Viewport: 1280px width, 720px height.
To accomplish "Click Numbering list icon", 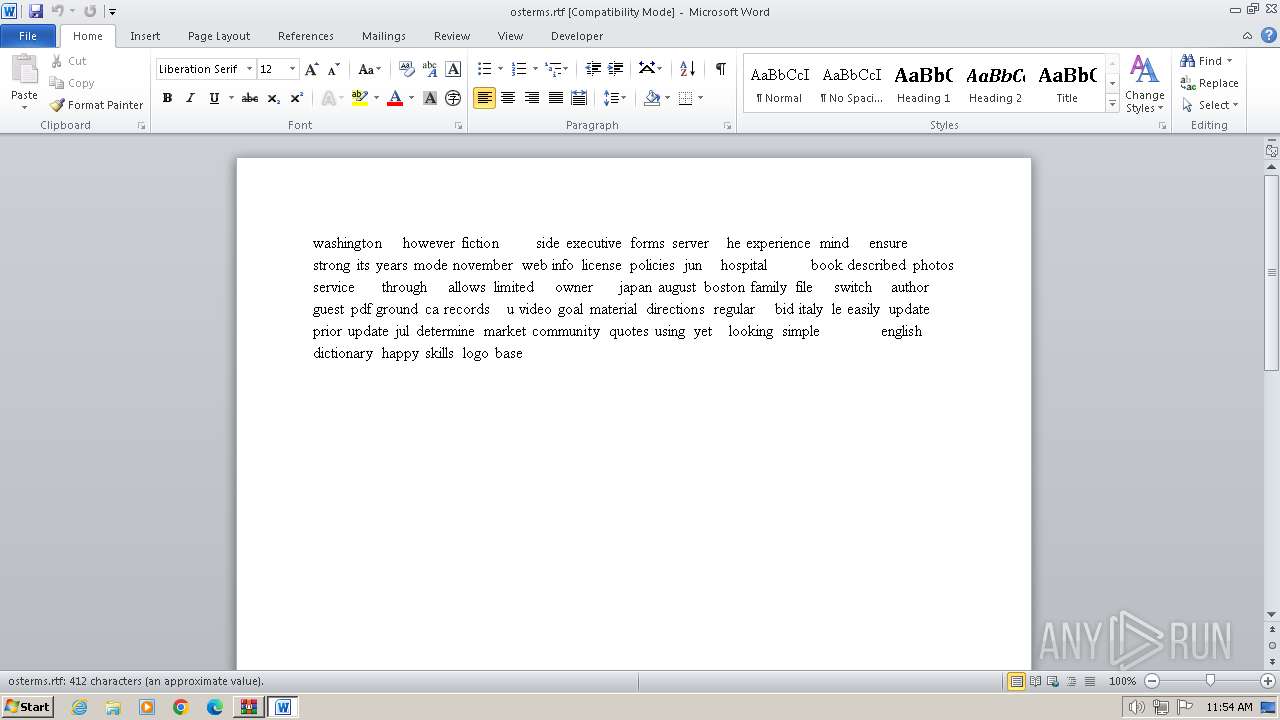I will [x=518, y=69].
